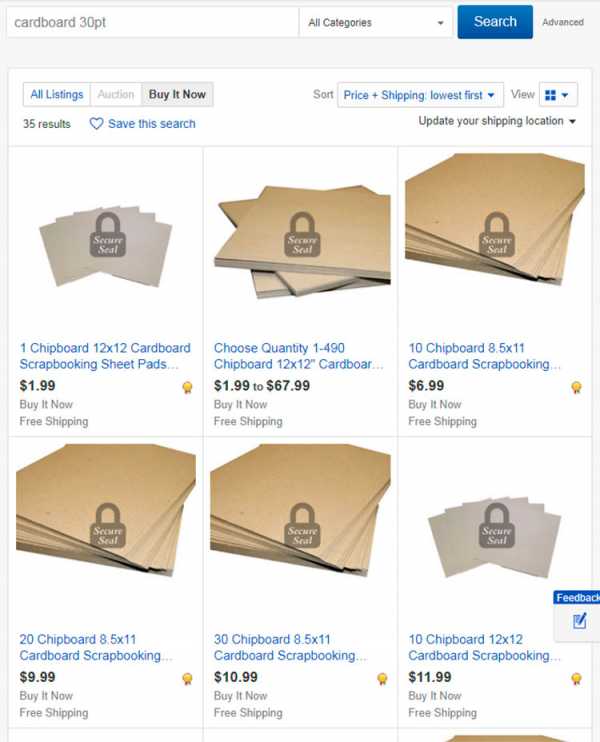Click the heart icon beside Save this search
600x742 pixels.
click(x=96, y=124)
